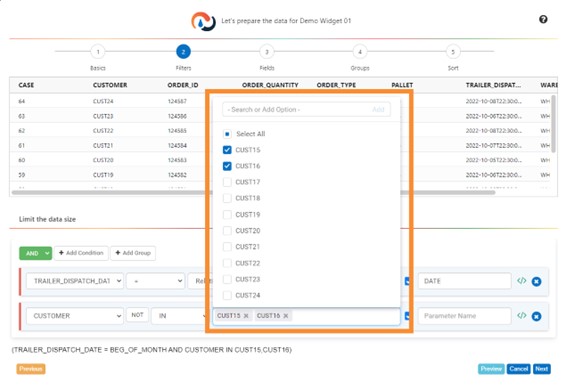Click the ORDER_QUANTITY column header
The width and height of the screenshot is (566, 390).
point(270,85)
